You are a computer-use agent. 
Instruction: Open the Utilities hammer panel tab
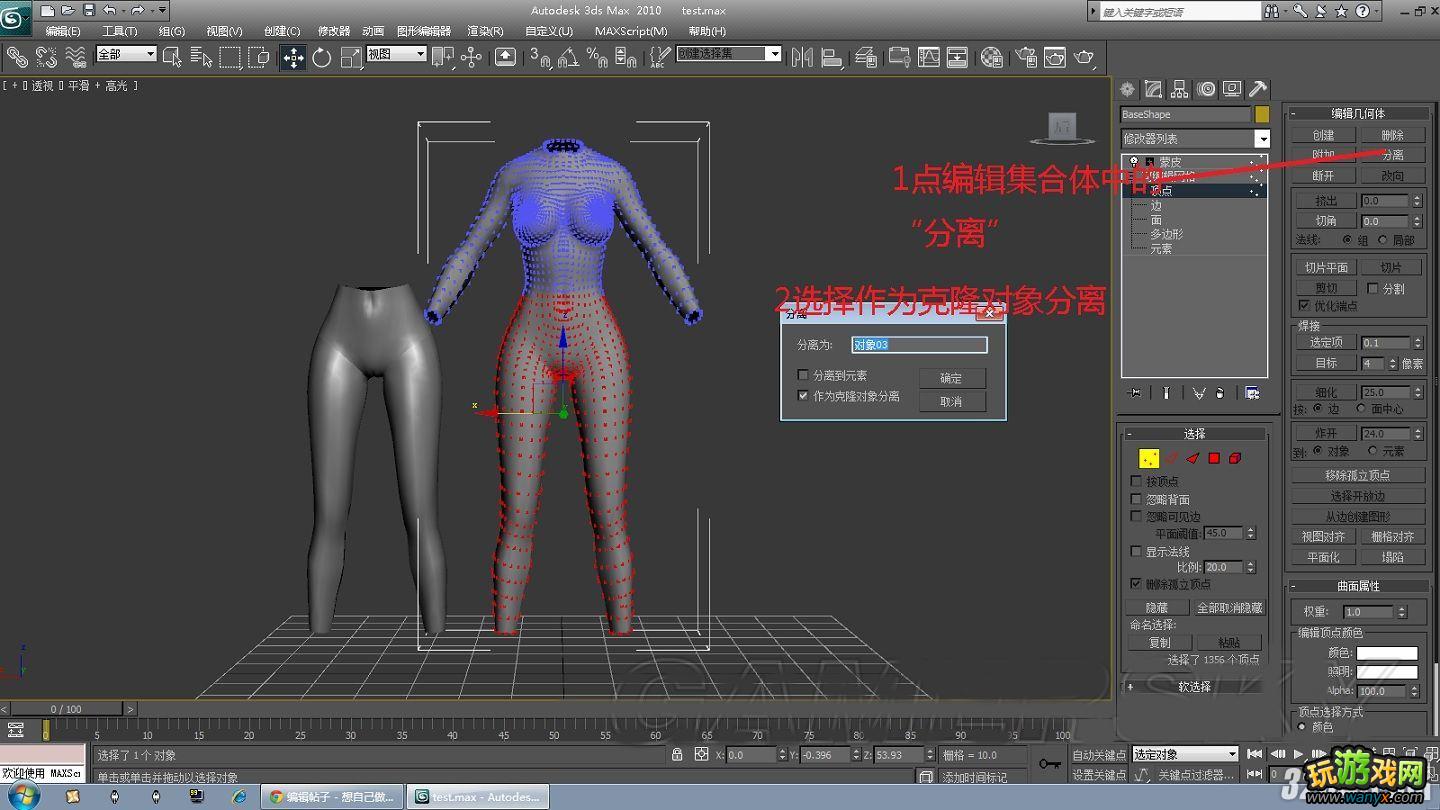[x=1258, y=89]
